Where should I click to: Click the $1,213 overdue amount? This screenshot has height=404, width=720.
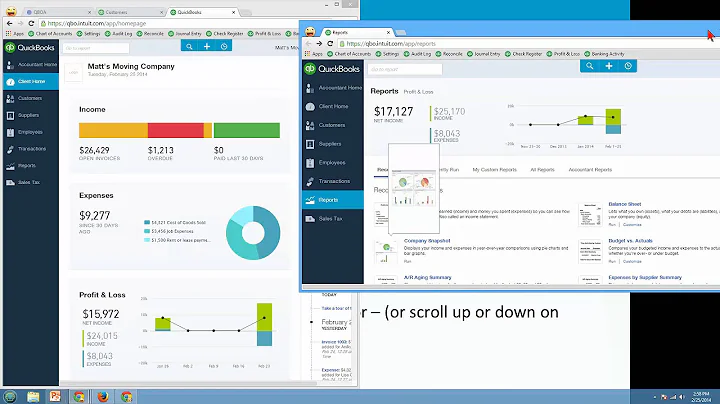click(161, 150)
